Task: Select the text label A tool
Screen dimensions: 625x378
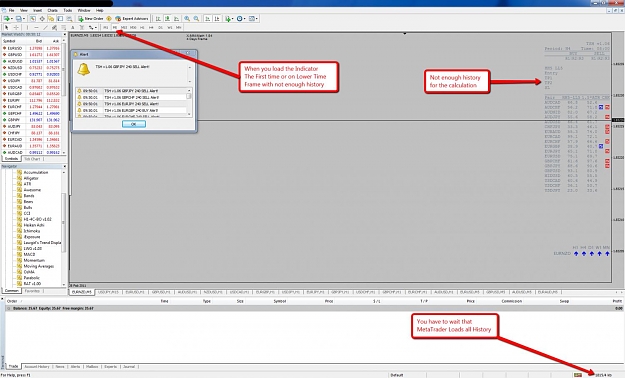Action: [73, 28]
